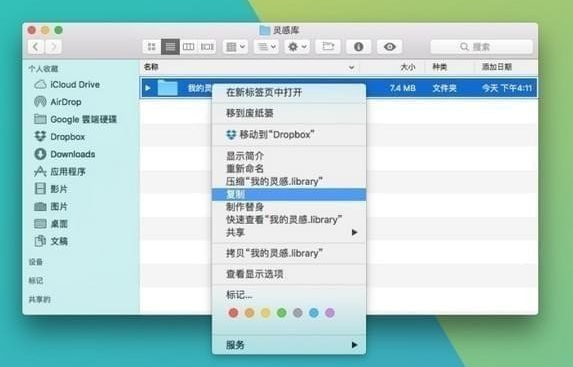
Task: Toggle sort order chevron in 名称 header
Action: (351, 67)
